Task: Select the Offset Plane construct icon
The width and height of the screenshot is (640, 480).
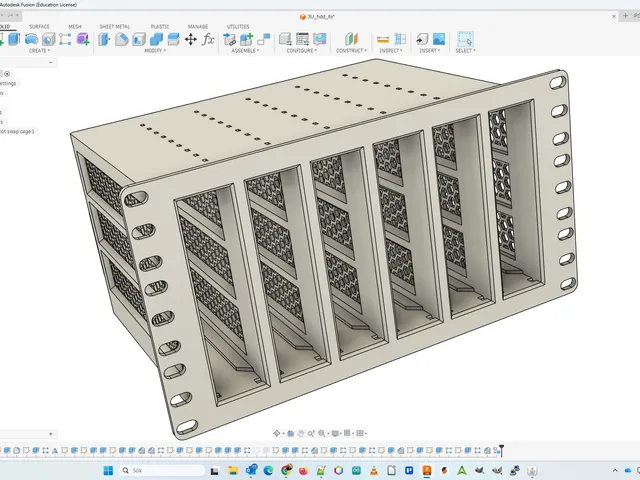Action: [351, 39]
